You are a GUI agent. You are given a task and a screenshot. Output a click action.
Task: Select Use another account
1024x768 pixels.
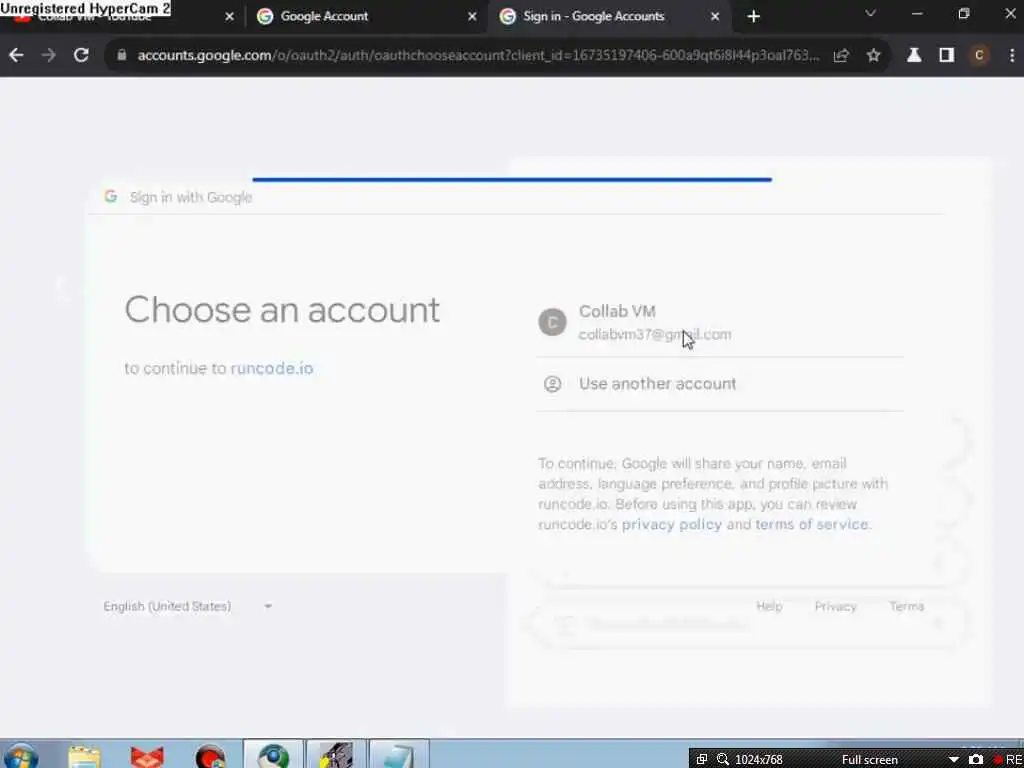(720, 384)
